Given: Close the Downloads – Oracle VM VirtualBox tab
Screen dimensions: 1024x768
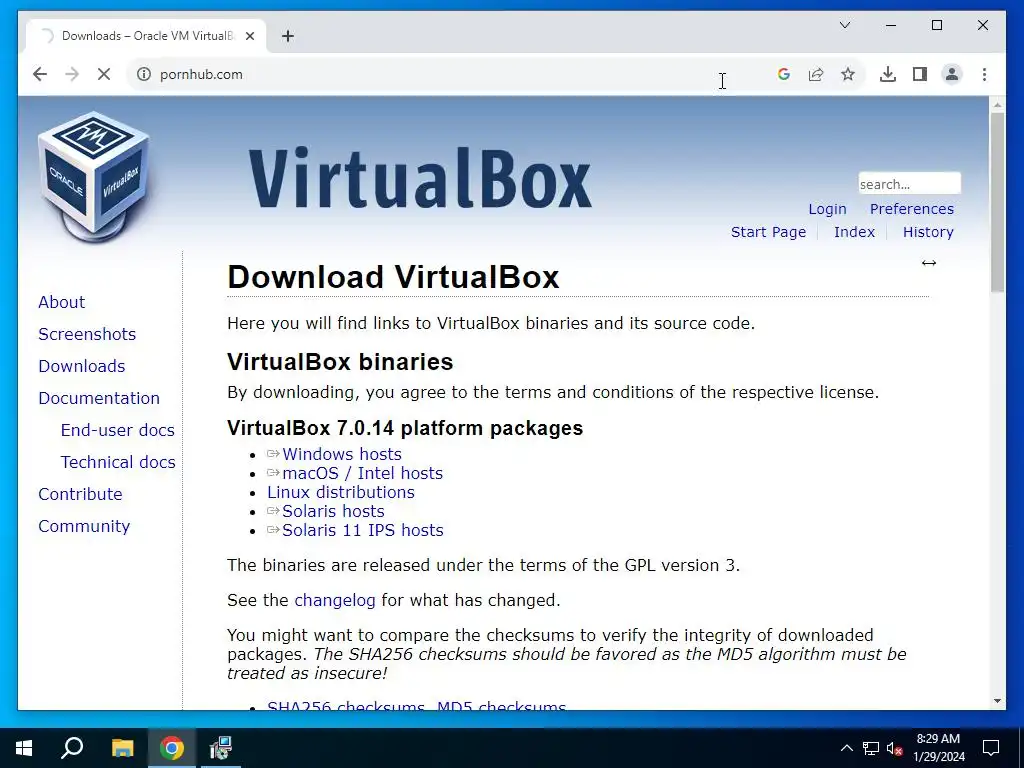Looking at the screenshot, I should (249, 36).
